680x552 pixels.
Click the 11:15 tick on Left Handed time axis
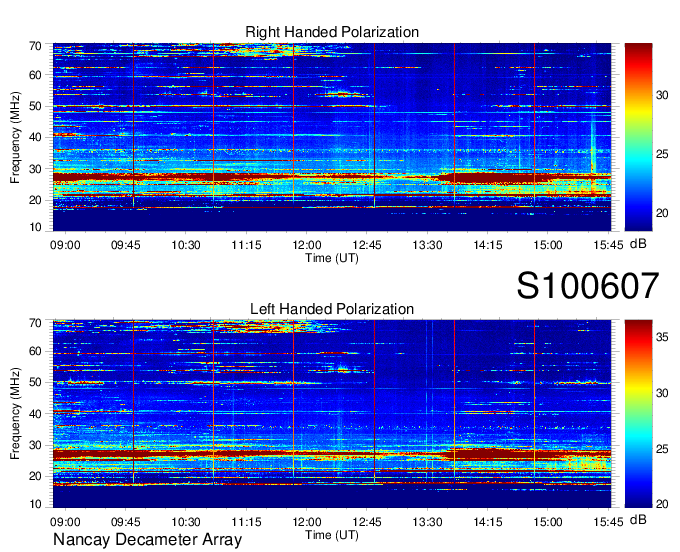(246, 522)
